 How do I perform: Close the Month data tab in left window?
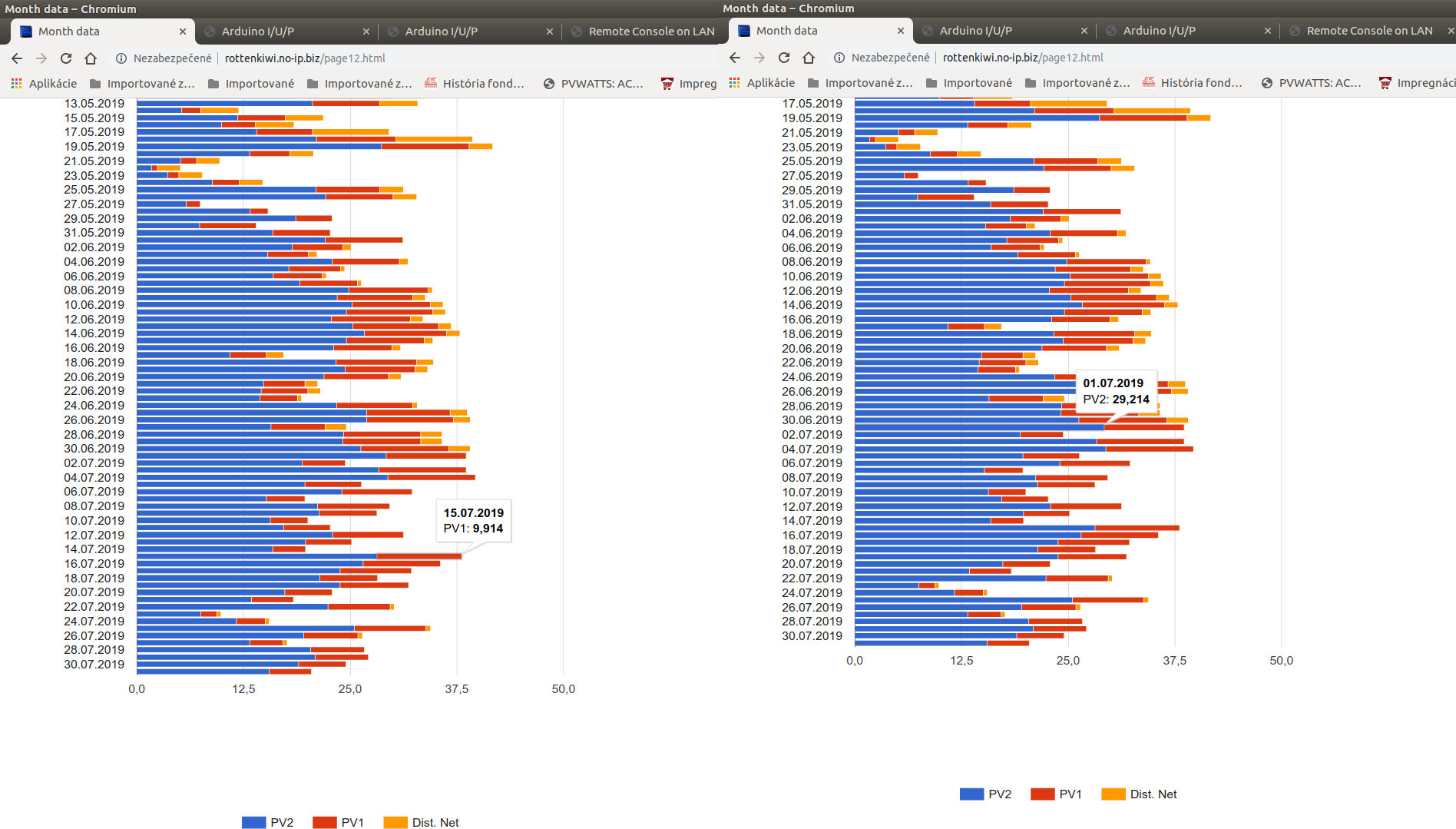(x=183, y=32)
